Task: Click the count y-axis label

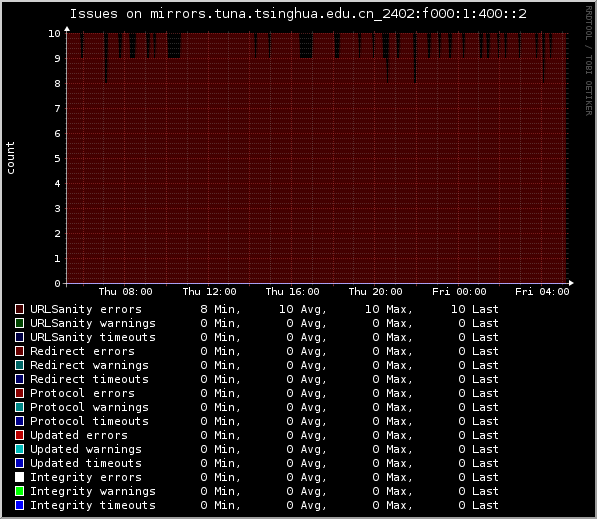Action: 10,158
